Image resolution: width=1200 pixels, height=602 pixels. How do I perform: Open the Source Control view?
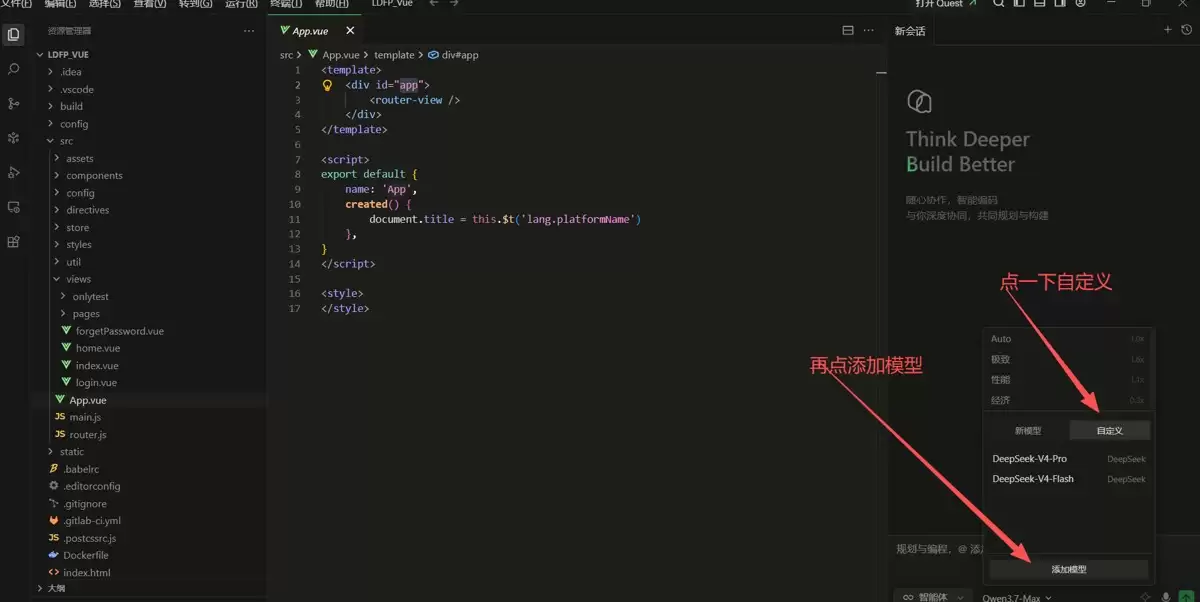tap(14, 104)
